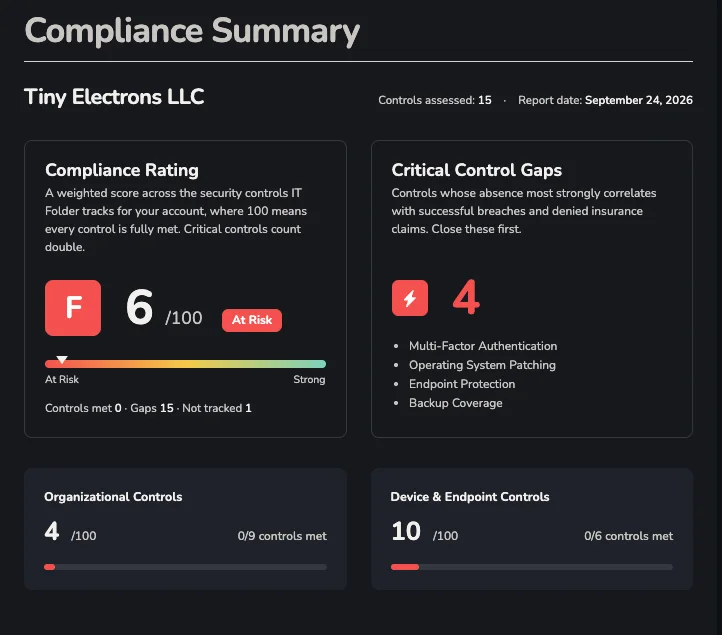Click the 'Gaps 15' text
722x635 pixels.
[x=152, y=408]
